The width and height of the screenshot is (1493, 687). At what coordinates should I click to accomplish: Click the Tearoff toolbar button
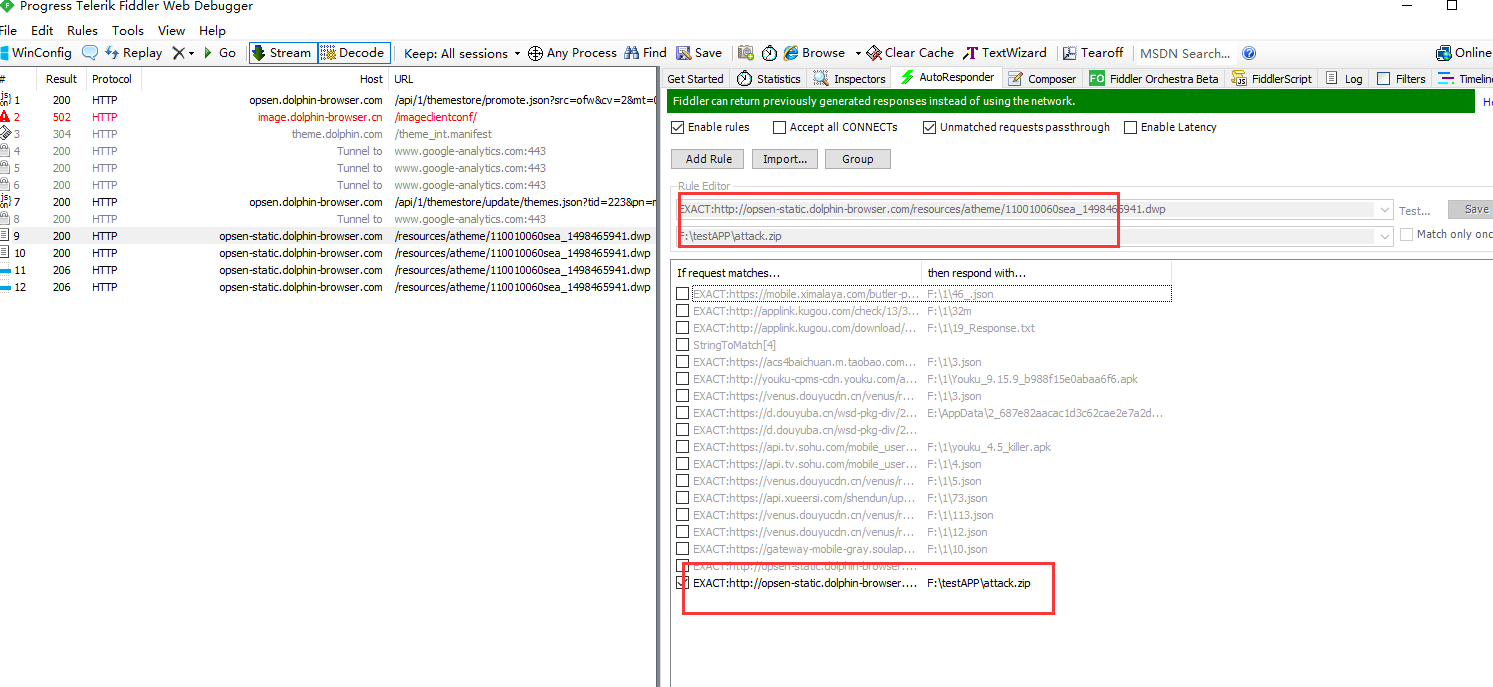(1093, 53)
